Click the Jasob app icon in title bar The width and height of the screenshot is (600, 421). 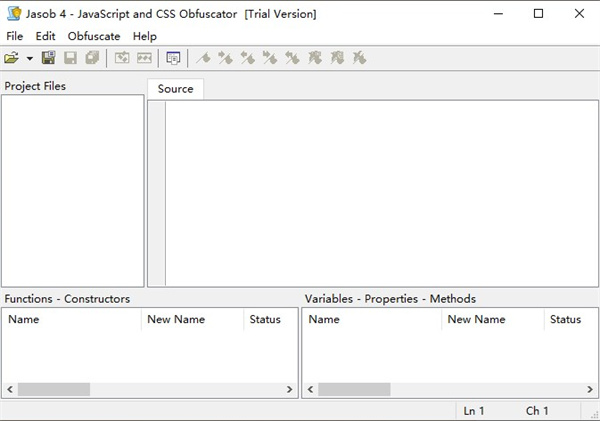point(15,13)
